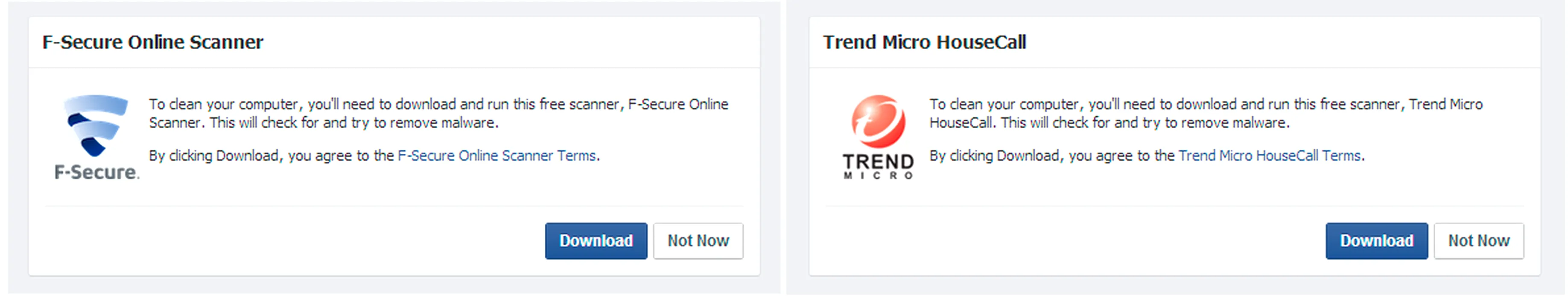
Task: Choose Not Now in F-Secure dialog
Action: (698, 241)
